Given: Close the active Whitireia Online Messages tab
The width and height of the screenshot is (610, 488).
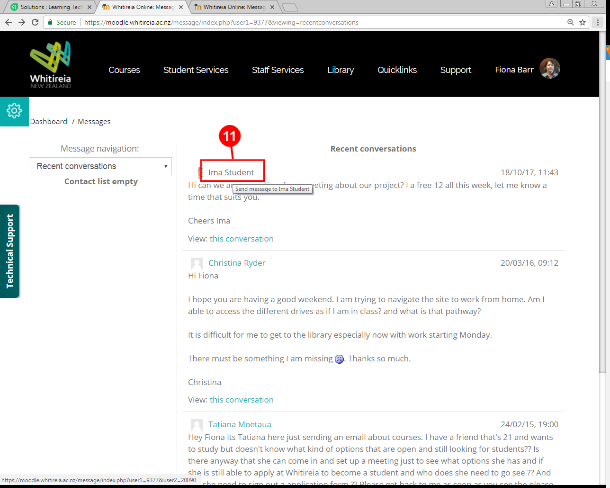Looking at the screenshot, I should pos(181,7).
